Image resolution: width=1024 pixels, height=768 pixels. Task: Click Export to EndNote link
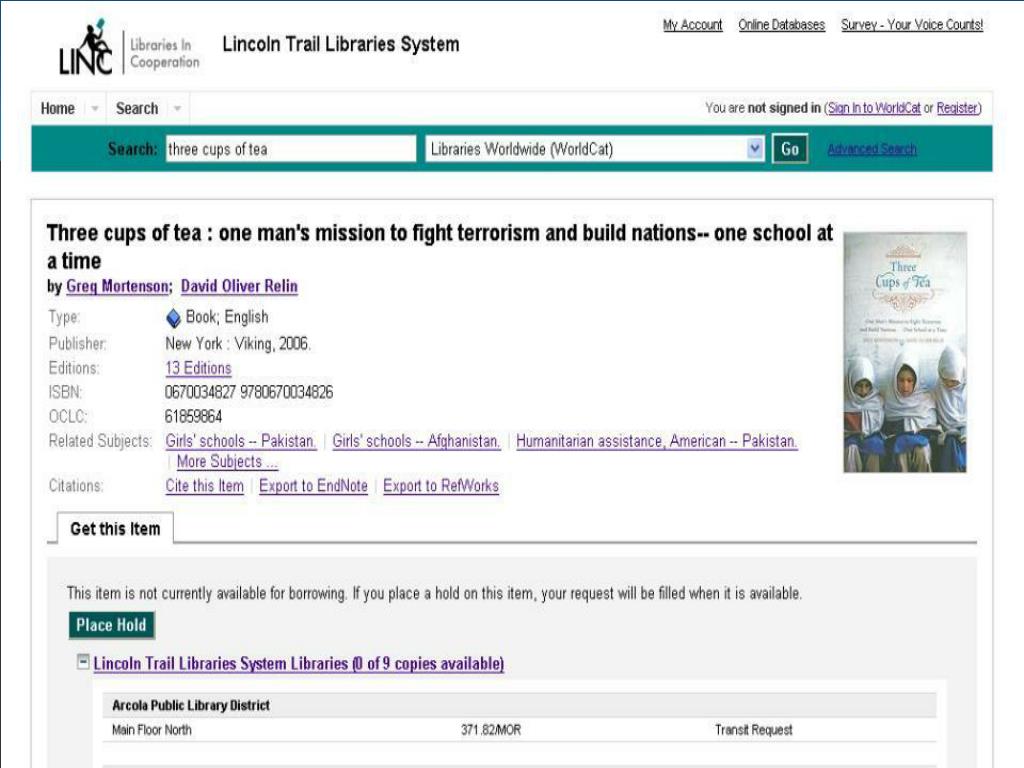pyautogui.click(x=313, y=486)
